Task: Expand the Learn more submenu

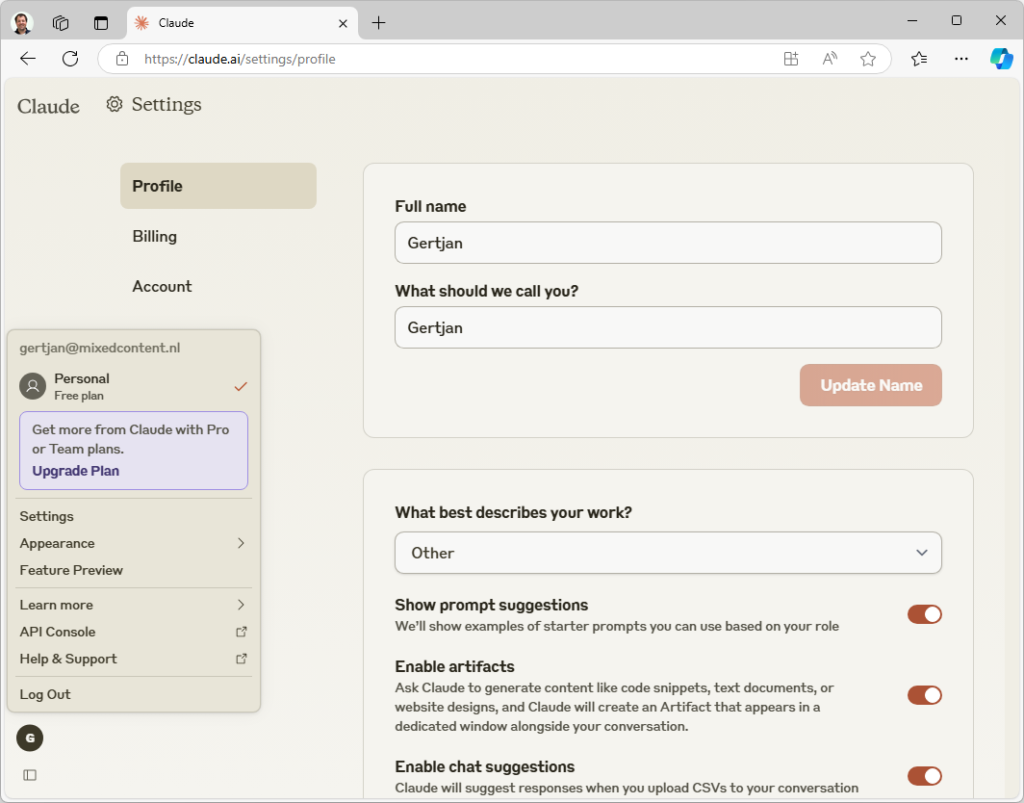Action: point(132,605)
